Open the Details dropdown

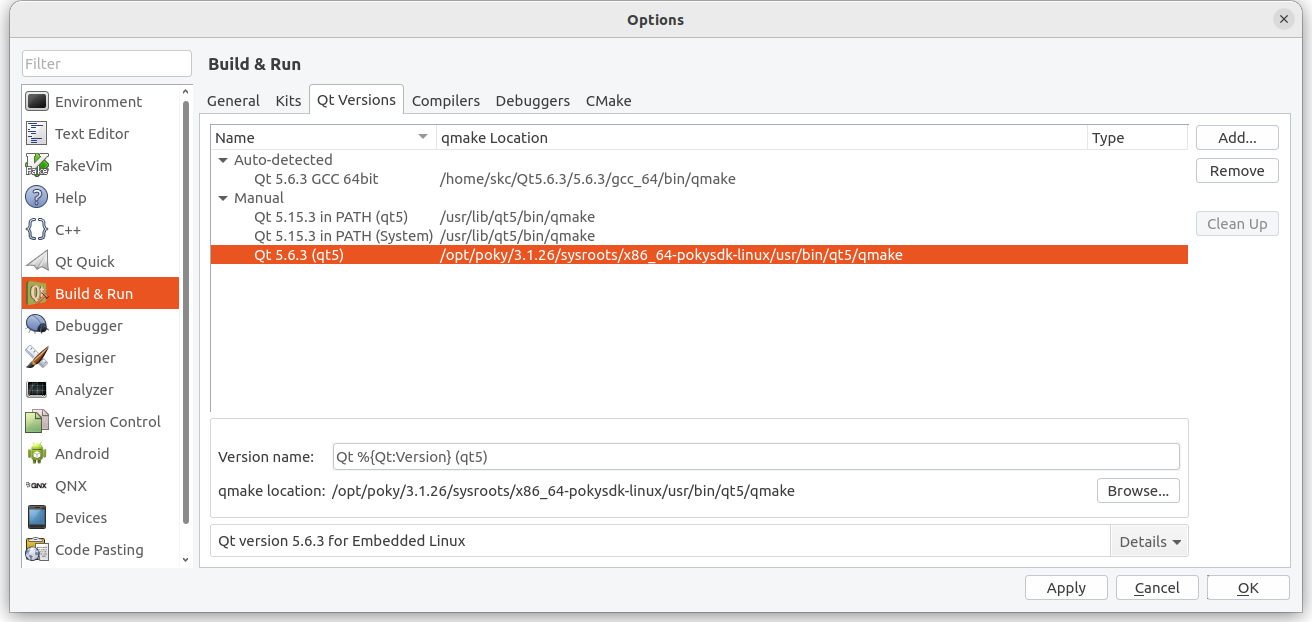click(1148, 540)
